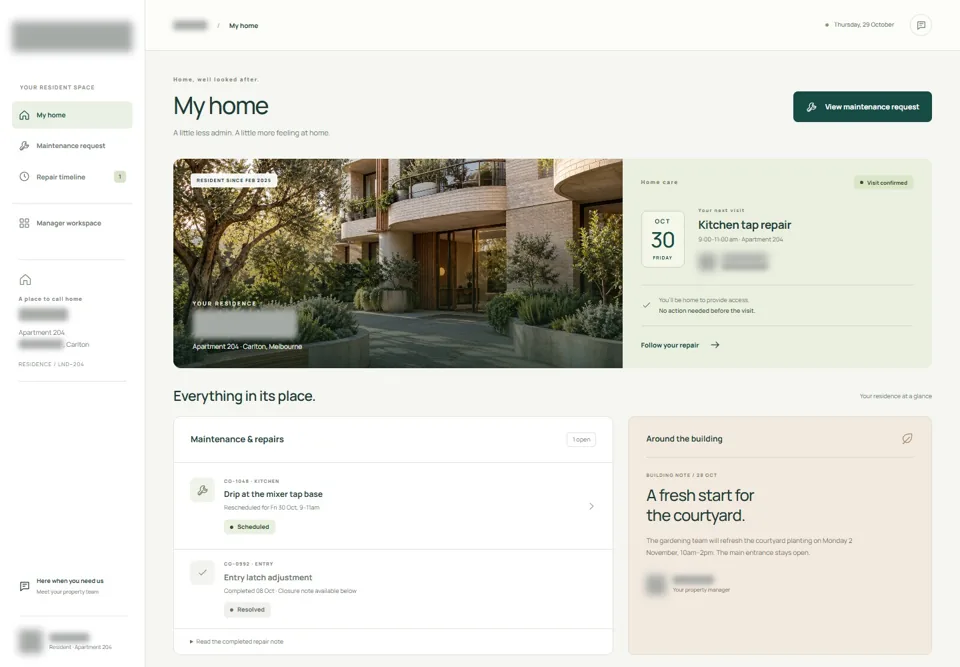Click the clock icon beside Repair timeline

(x=24, y=177)
